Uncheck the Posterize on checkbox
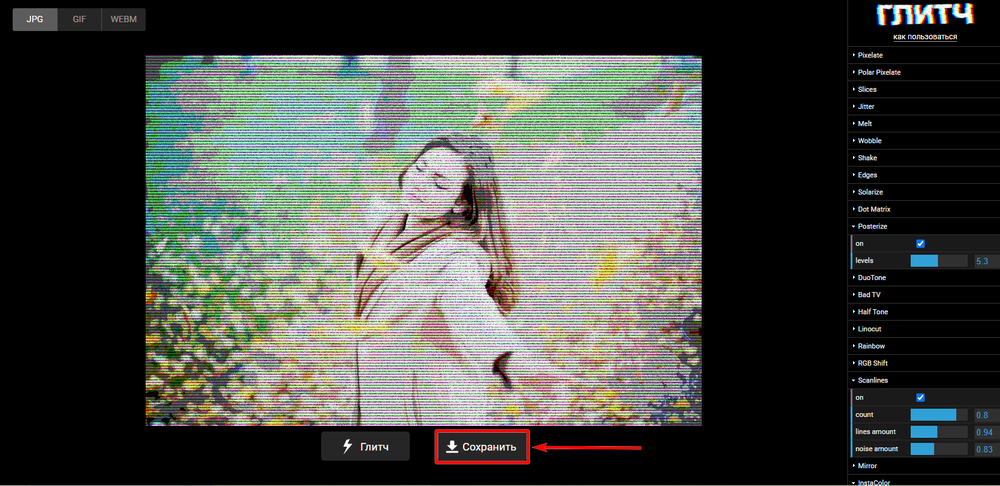Image resolution: width=1000 pixels, height=486 pixels. pyautogui.click(x=920, y=243)
